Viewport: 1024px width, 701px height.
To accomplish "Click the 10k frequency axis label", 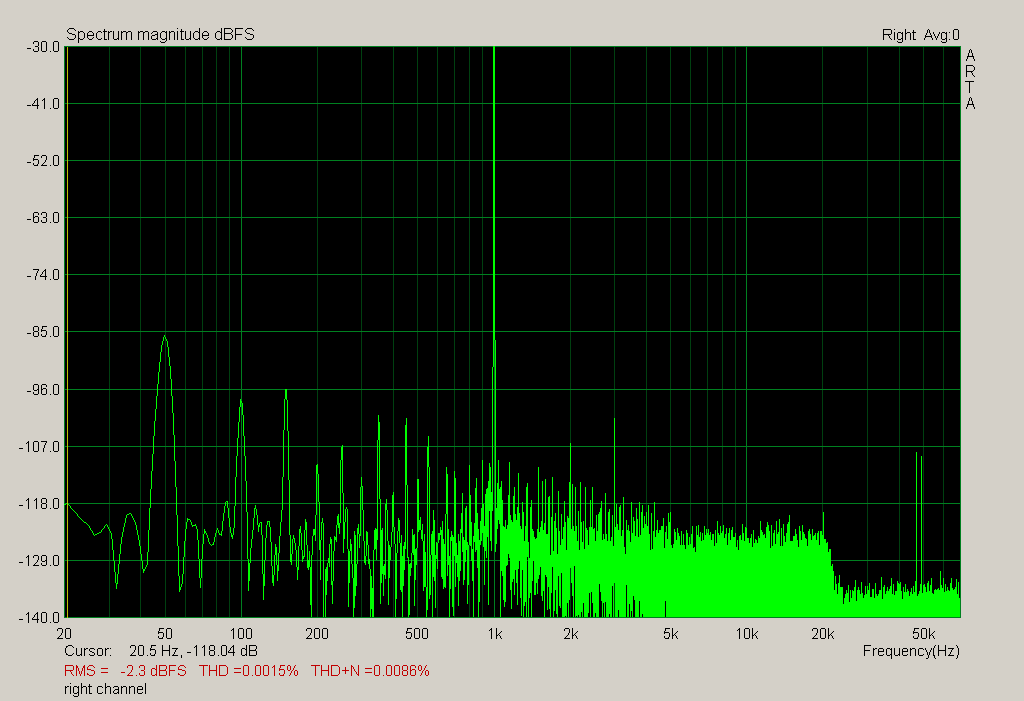I will pyautogui.click(x=746, y=634).
